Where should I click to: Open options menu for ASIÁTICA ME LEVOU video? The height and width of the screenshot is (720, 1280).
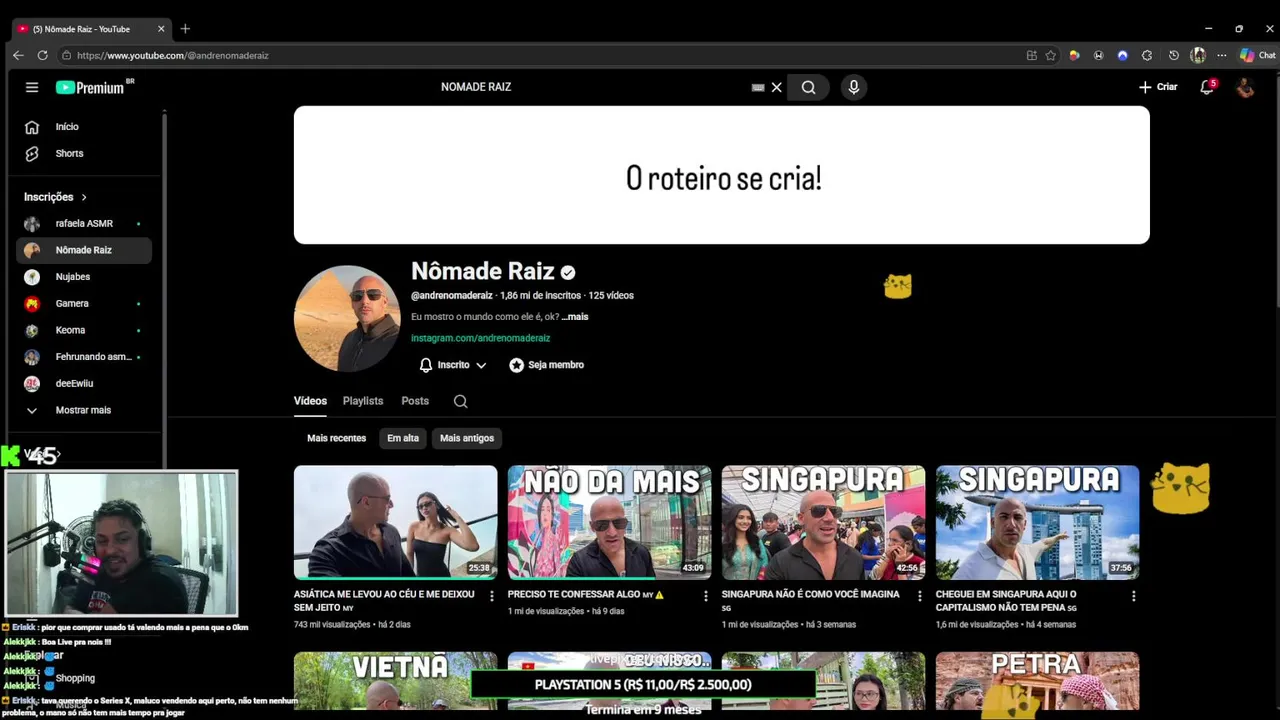point(491,596)
